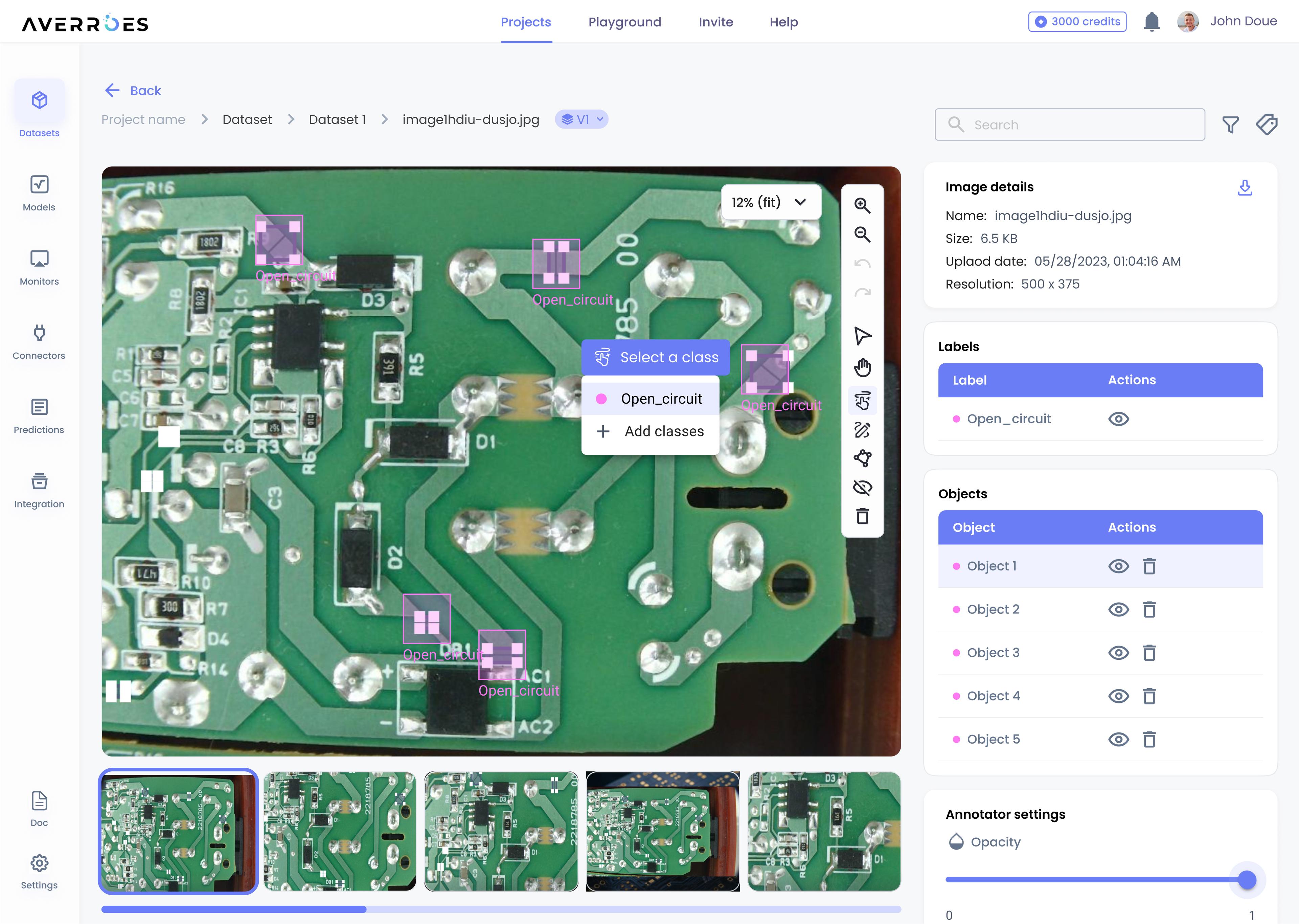Select the pointer arrow tool
The image size is (1299, 924).
pos(862,336)
